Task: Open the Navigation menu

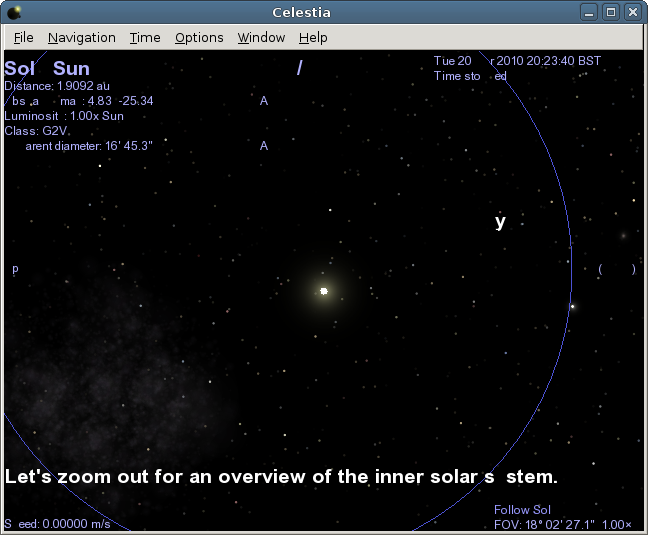Action: 81,37
